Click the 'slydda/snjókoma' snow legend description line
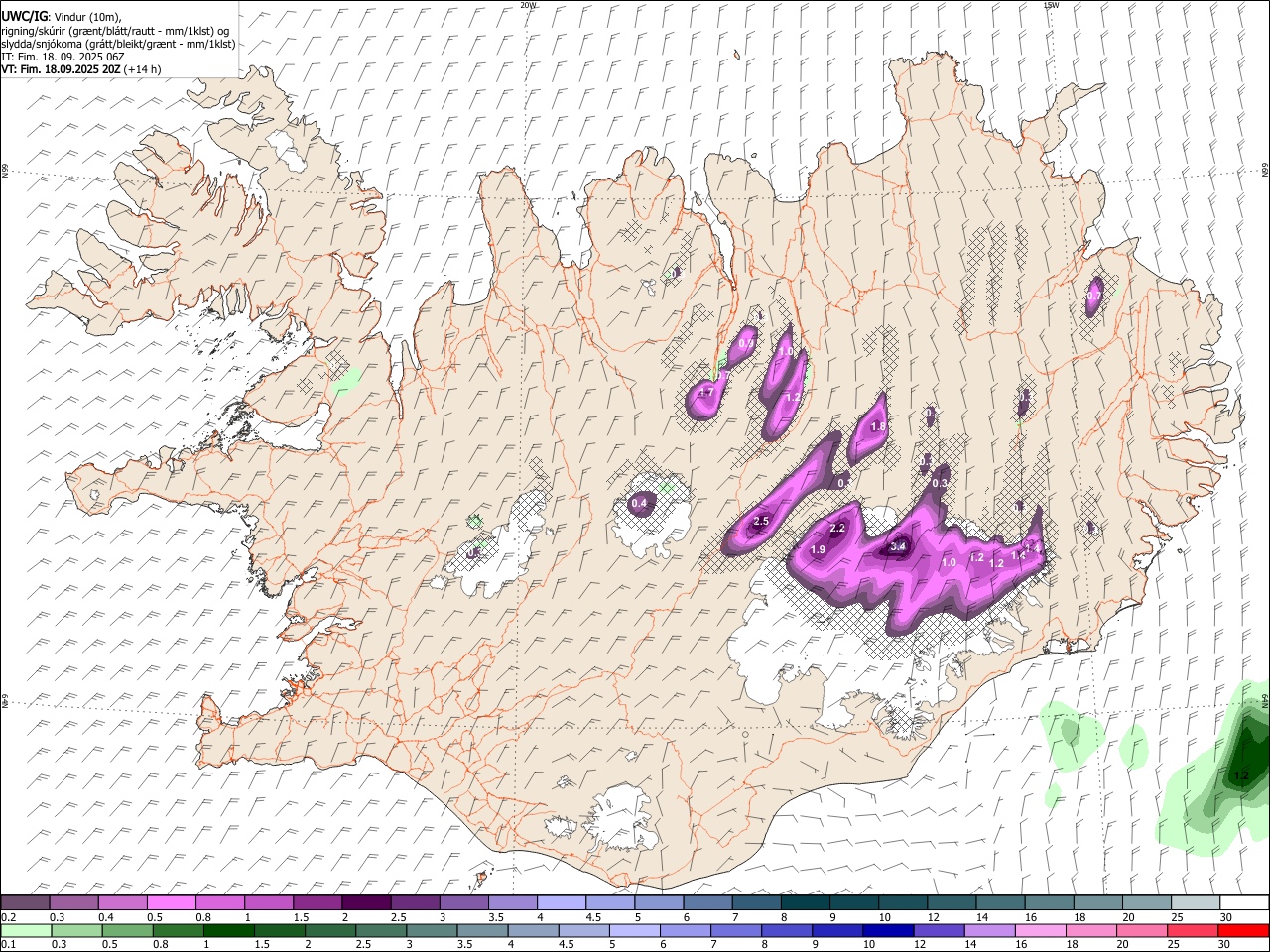 [118, 44]
